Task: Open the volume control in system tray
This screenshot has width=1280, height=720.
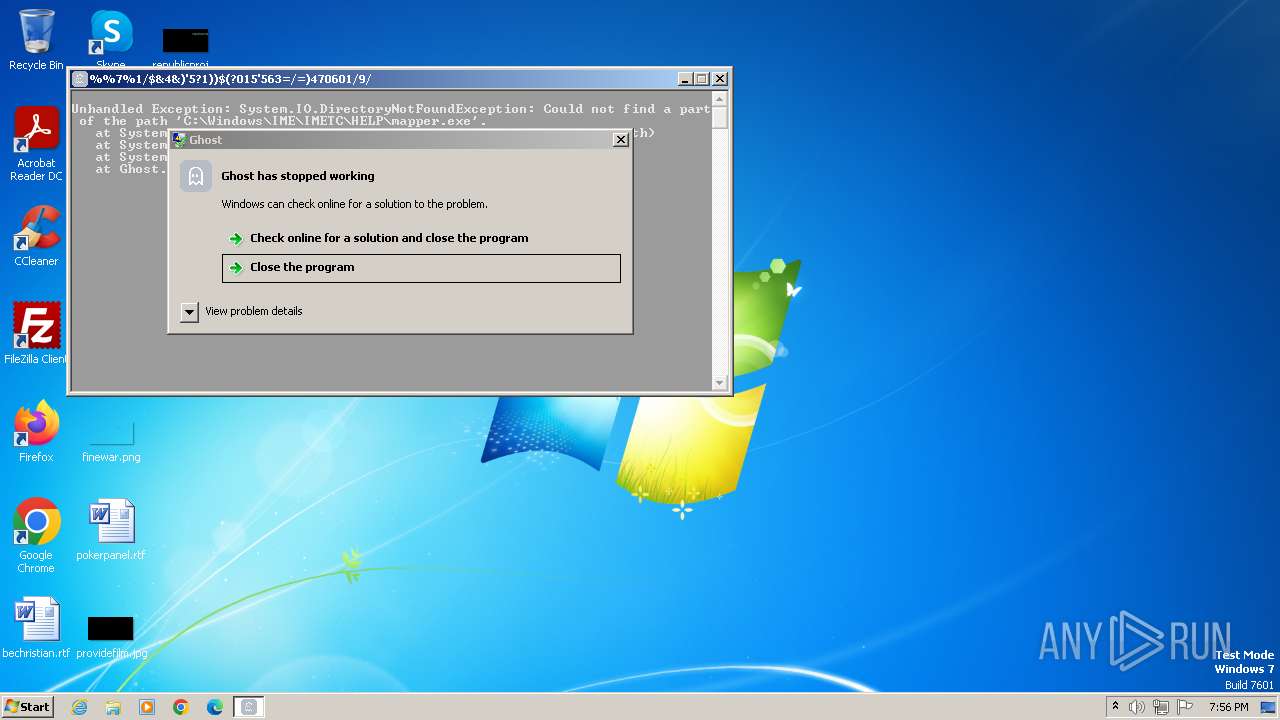Action: click(x=1137, y=707)
